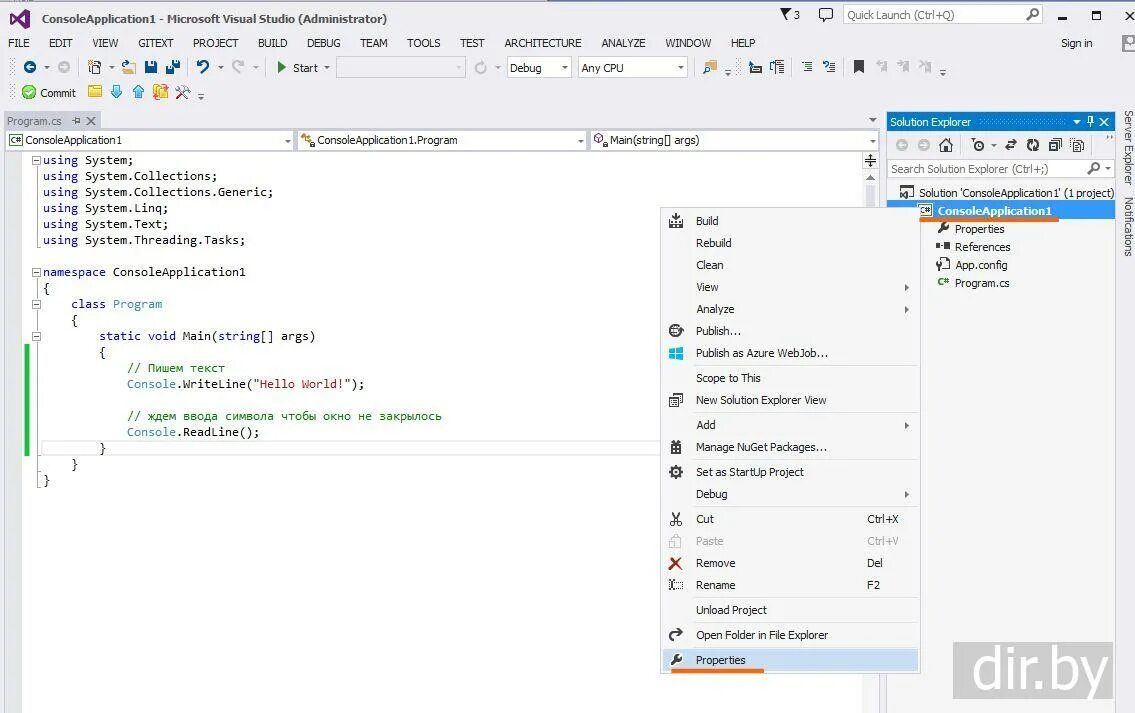The width and height of the screenshot is (1135, 713).
Task: Collapse the using directives region
Action: pos(36,161)
